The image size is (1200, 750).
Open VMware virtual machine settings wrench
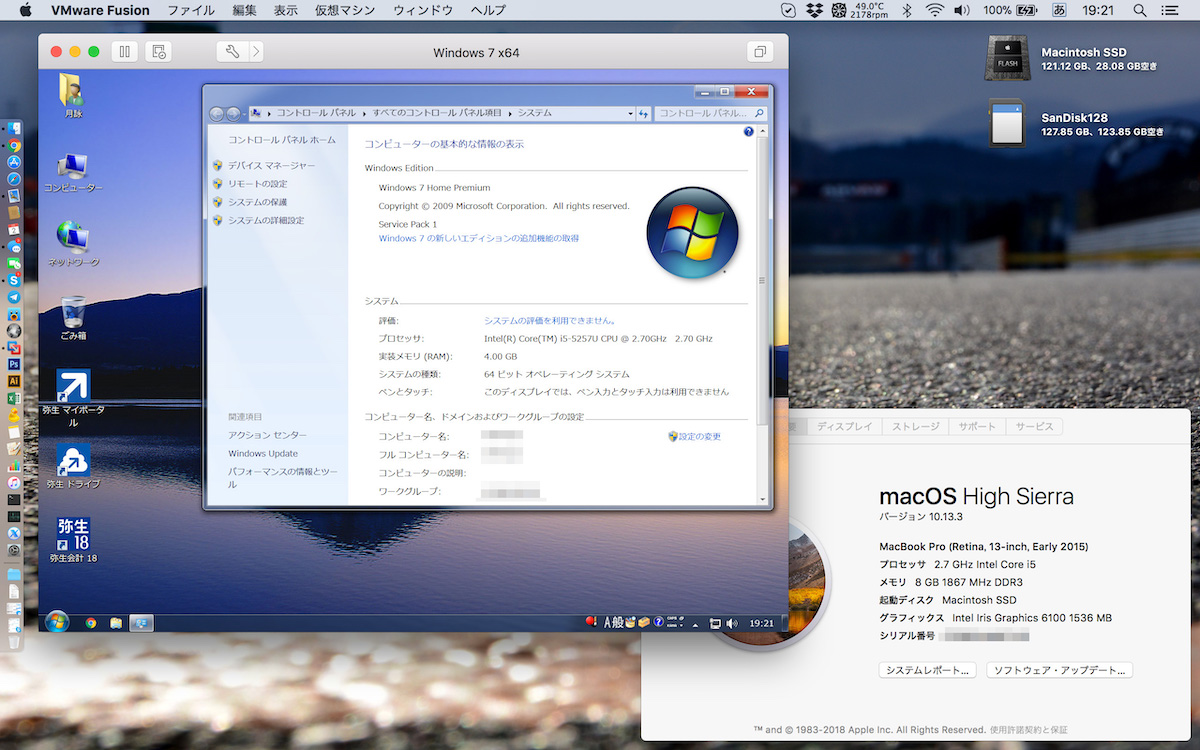[x=233, y=52]
